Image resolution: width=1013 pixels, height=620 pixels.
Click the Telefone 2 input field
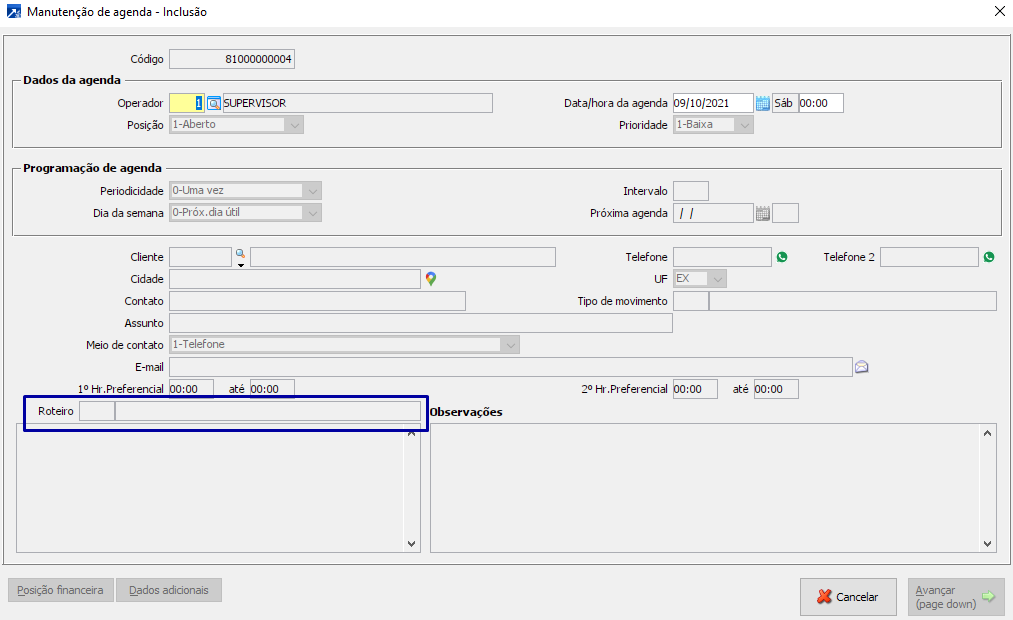pos(929,256)
